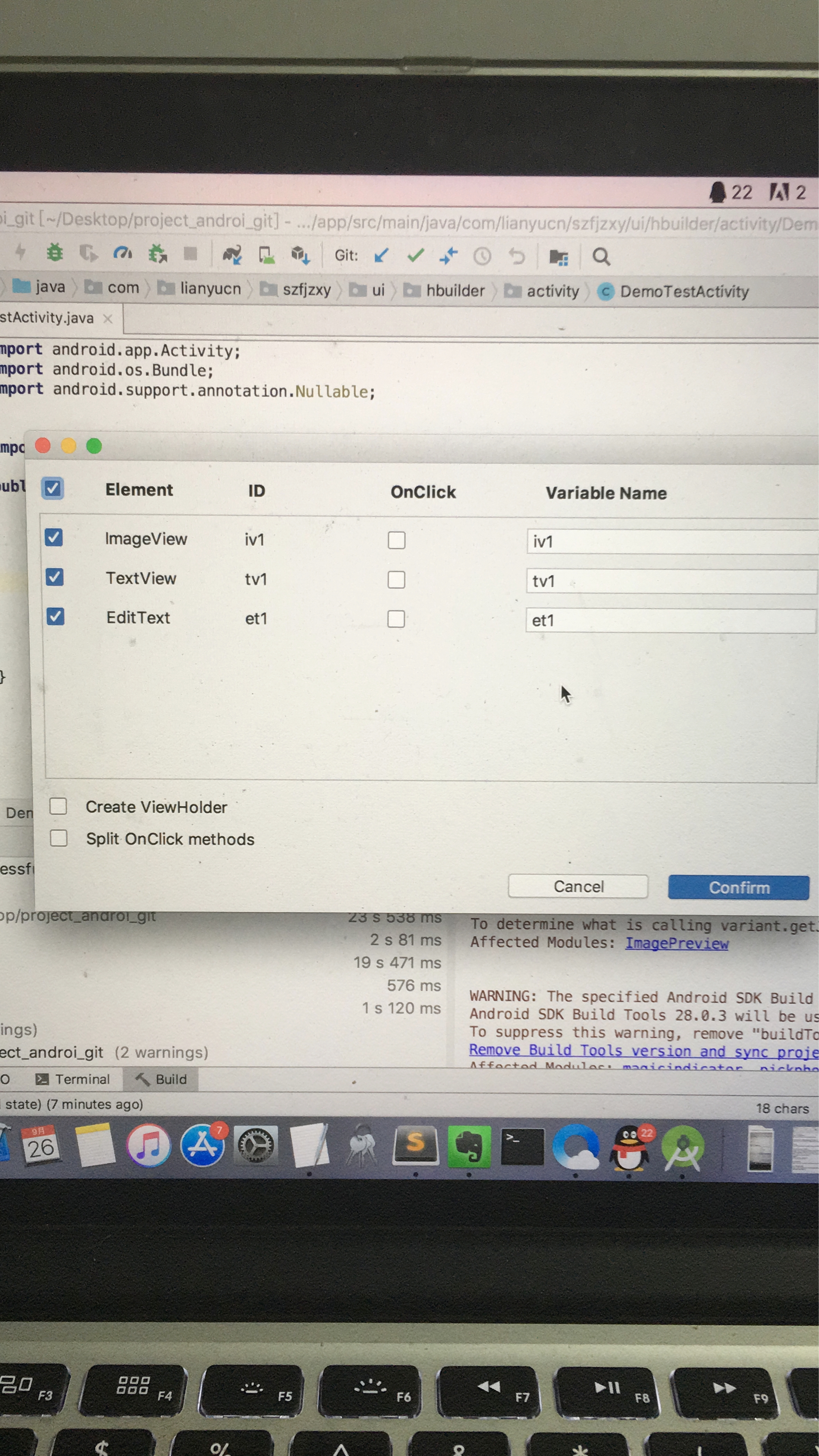Open the SDK Manager icon

[x=300, y=255]
